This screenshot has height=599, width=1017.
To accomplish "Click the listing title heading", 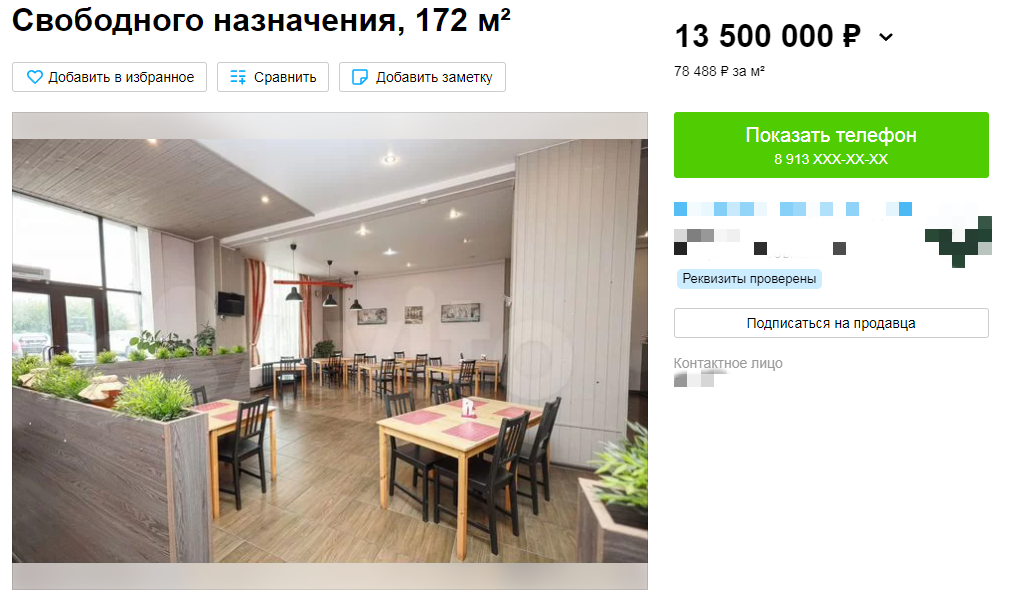I will pos(261,20).
